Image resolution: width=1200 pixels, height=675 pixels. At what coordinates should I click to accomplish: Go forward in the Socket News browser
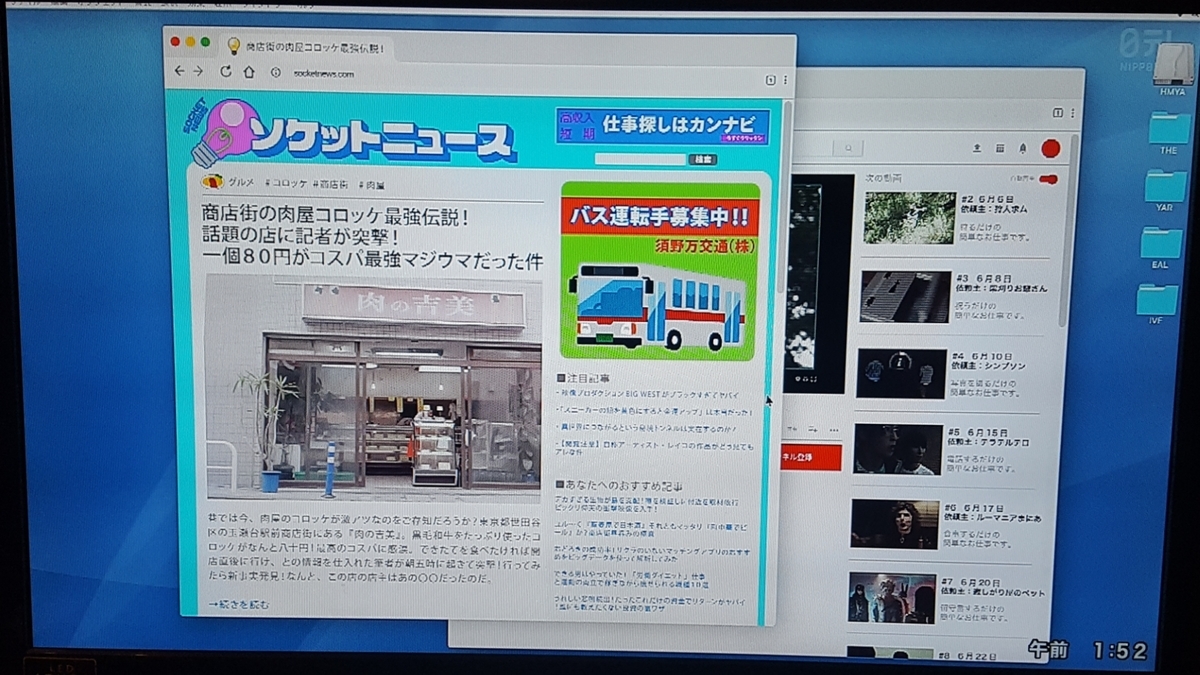click(x=198, y=72)
